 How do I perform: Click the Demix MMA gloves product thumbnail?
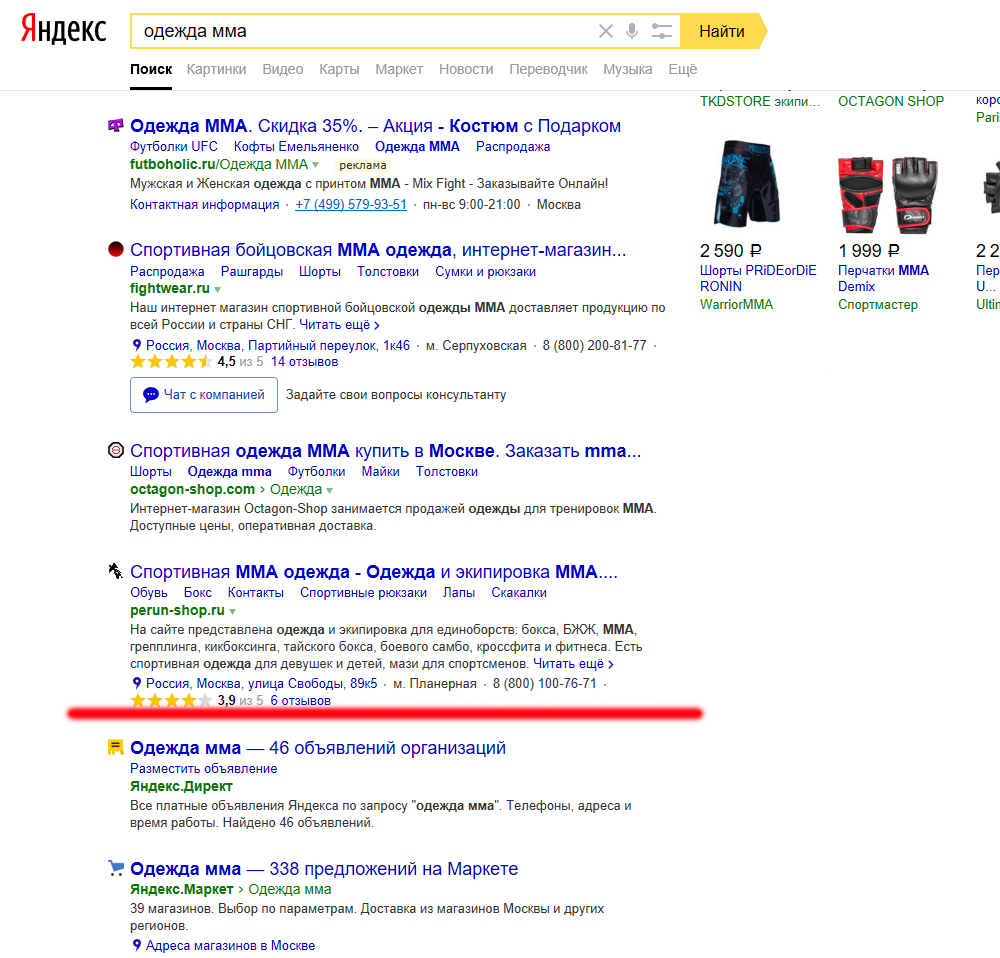click(888, 195)
